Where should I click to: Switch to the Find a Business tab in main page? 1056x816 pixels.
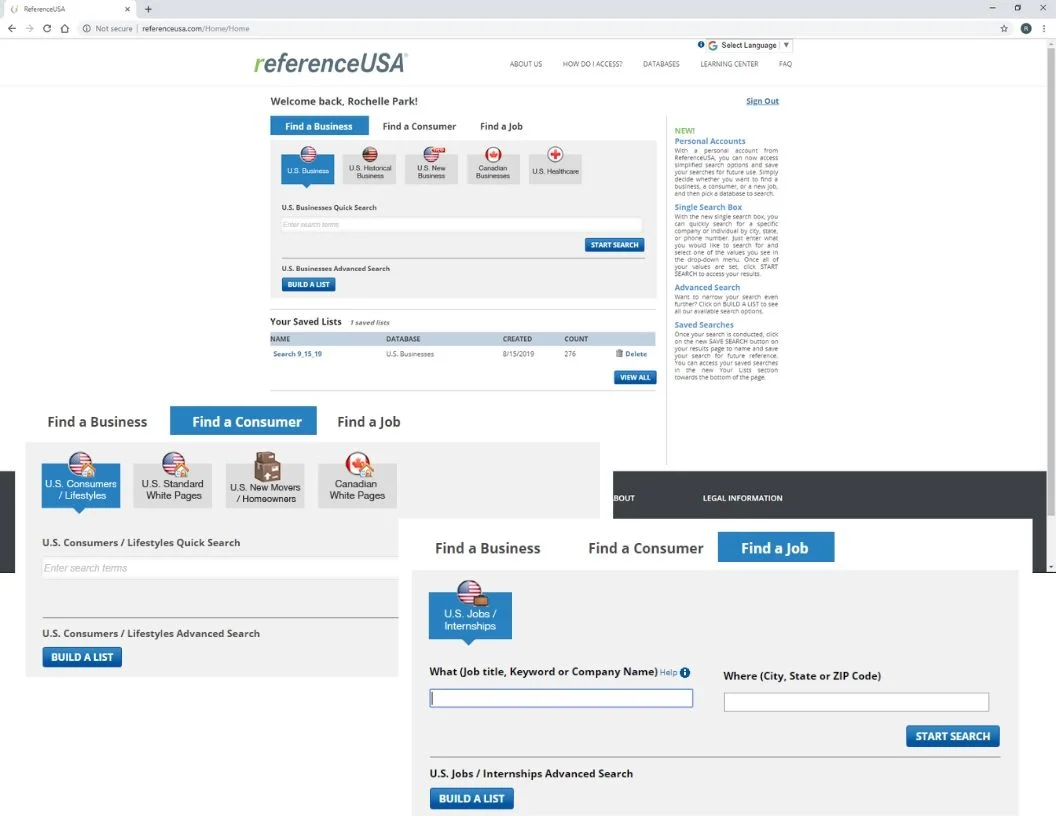[x=319, y=126]
